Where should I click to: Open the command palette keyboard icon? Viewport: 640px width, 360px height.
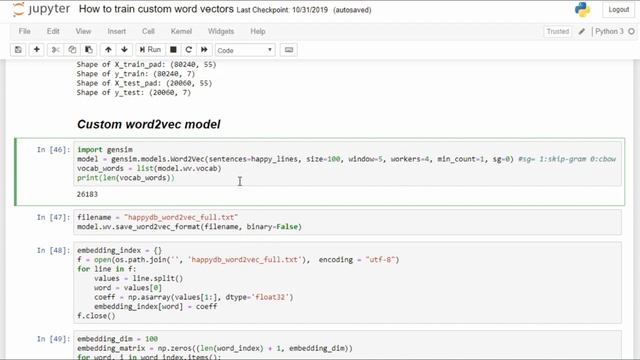point(289,50)
